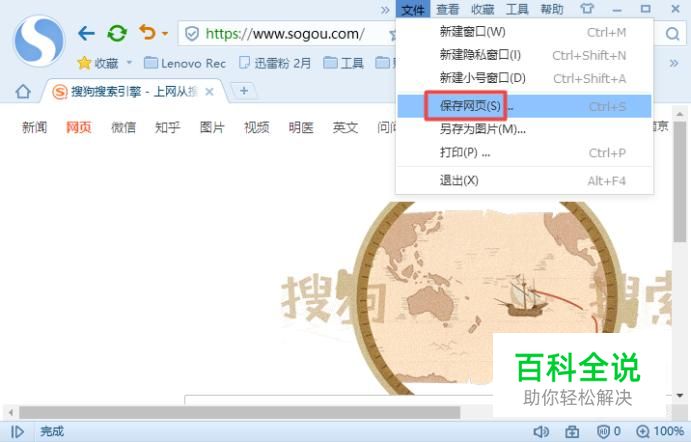Click the address bar URL field
691x442 pixels.
pos(286,33)
